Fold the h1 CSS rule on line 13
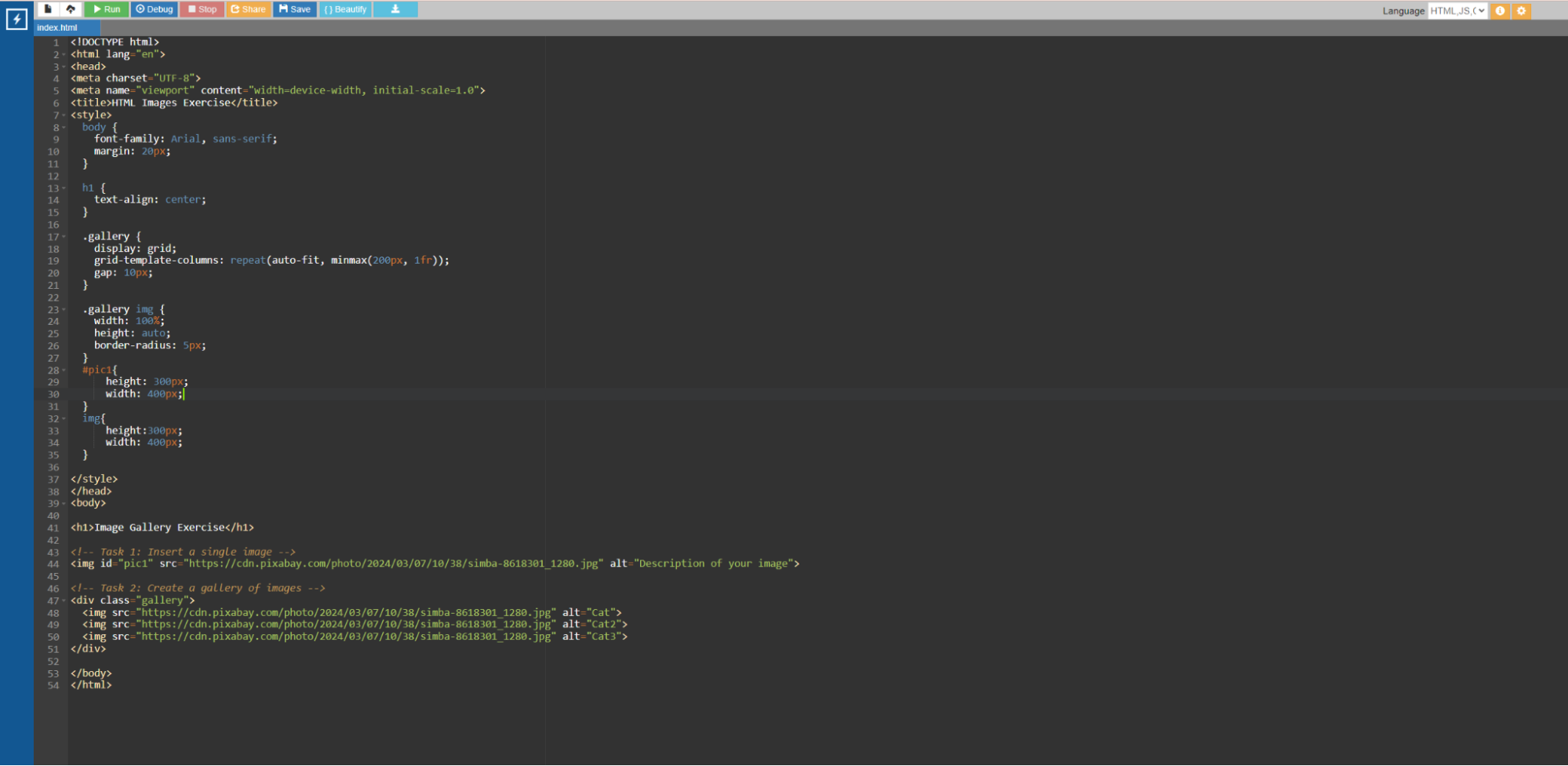The width and height of the screenshot is (1568, 766). [64, 188]
